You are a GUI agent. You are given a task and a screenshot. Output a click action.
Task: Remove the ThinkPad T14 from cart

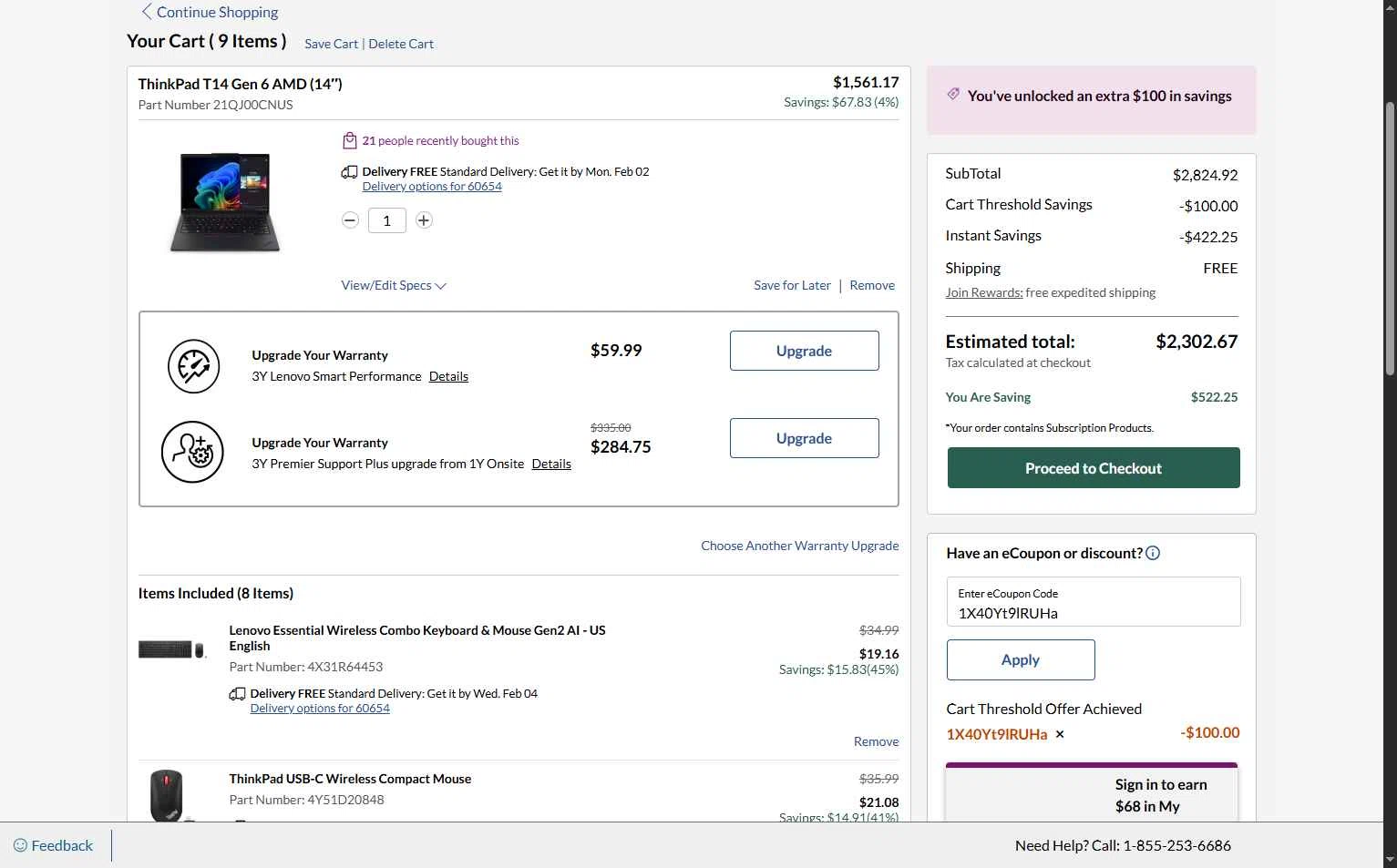(x=872, y=285)
